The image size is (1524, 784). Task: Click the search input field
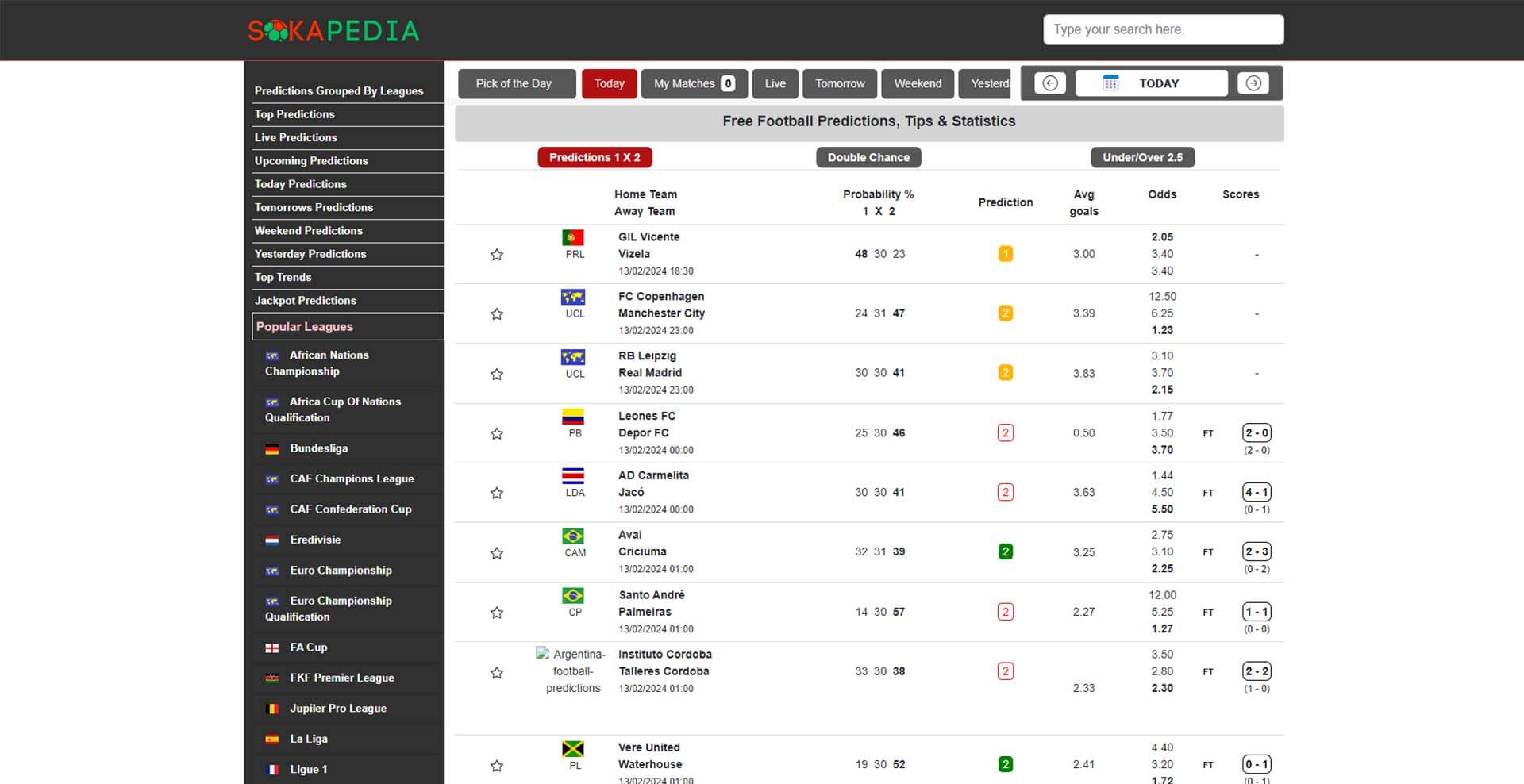coord(1163,29)
